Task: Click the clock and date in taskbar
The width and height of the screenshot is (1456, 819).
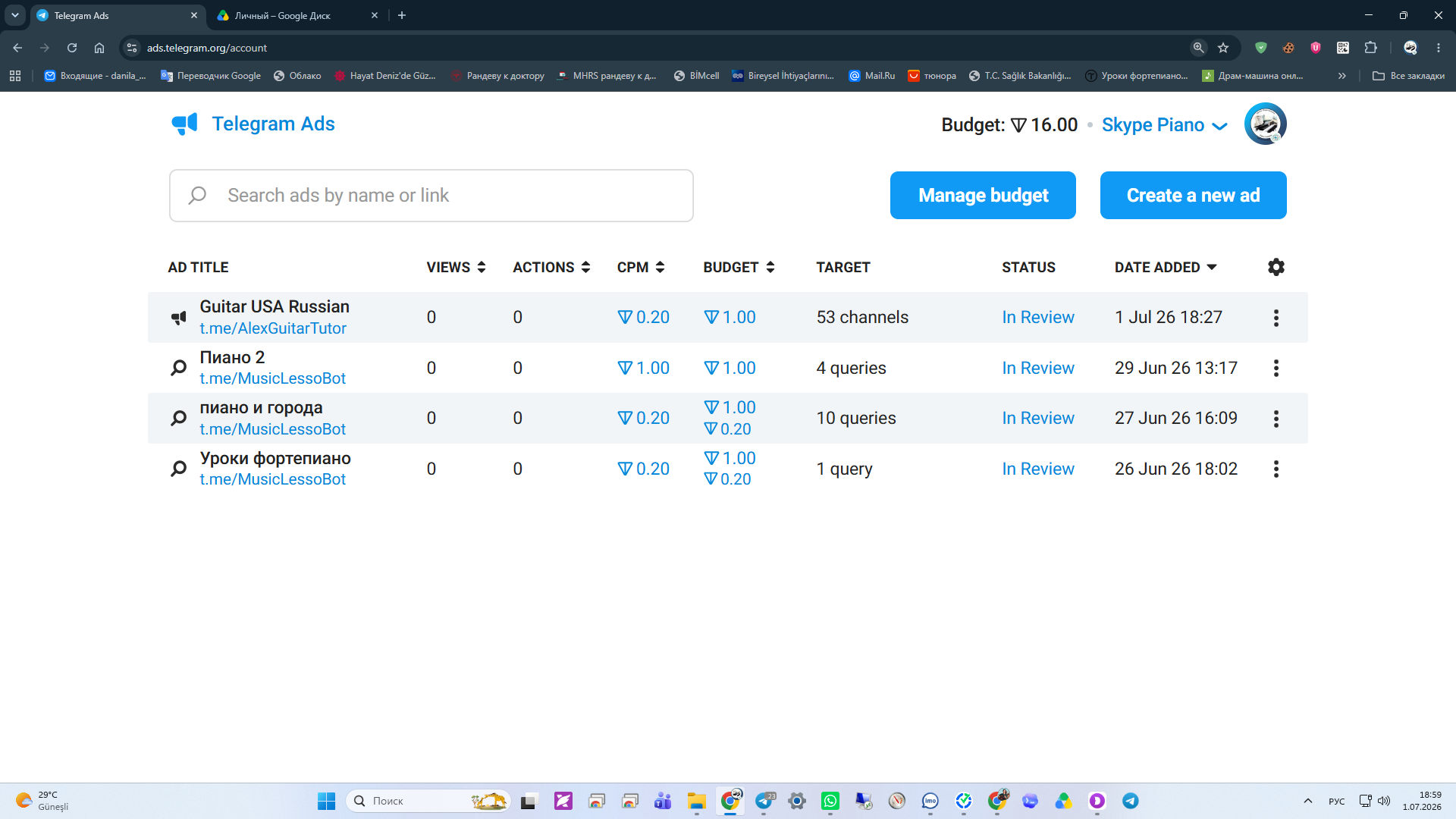Action: pos(1422,801)
